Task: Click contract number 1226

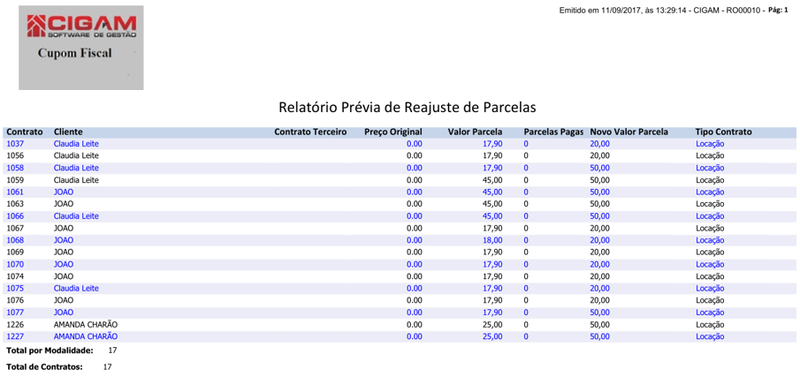Action: [15, 324]
